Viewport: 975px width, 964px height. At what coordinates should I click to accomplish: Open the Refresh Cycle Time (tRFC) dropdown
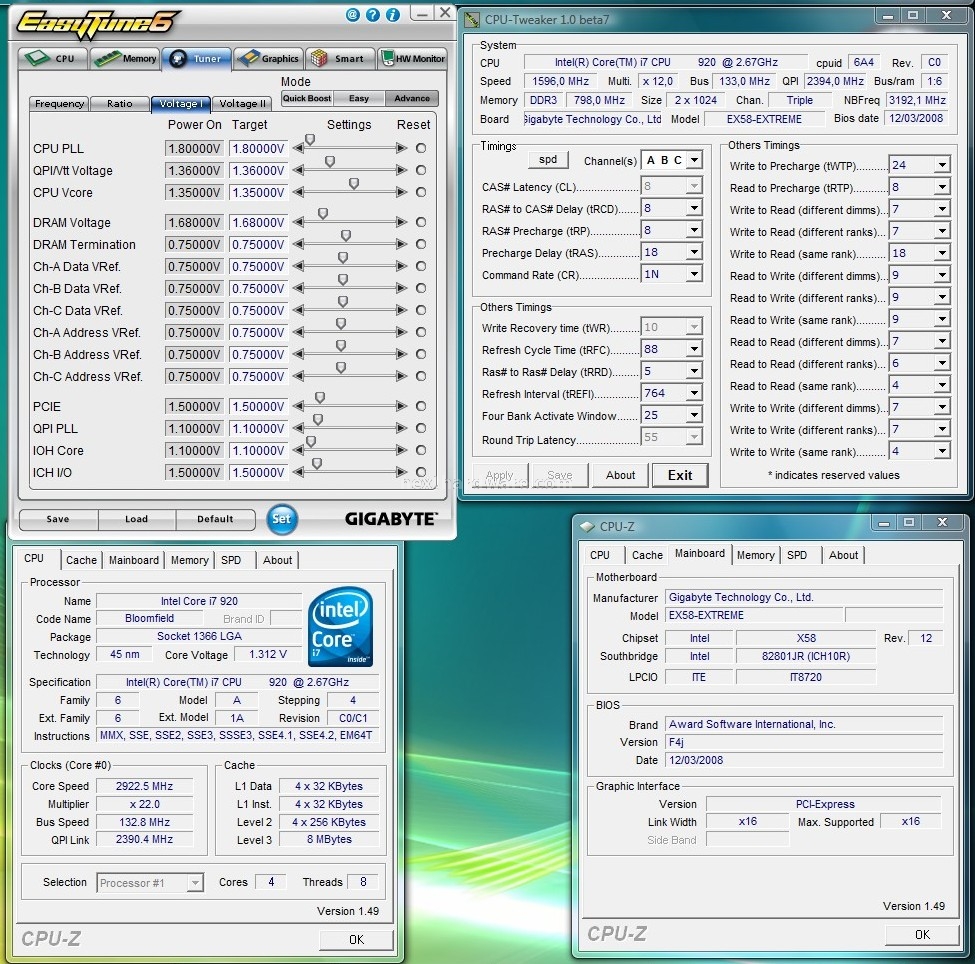pos(695,350)
